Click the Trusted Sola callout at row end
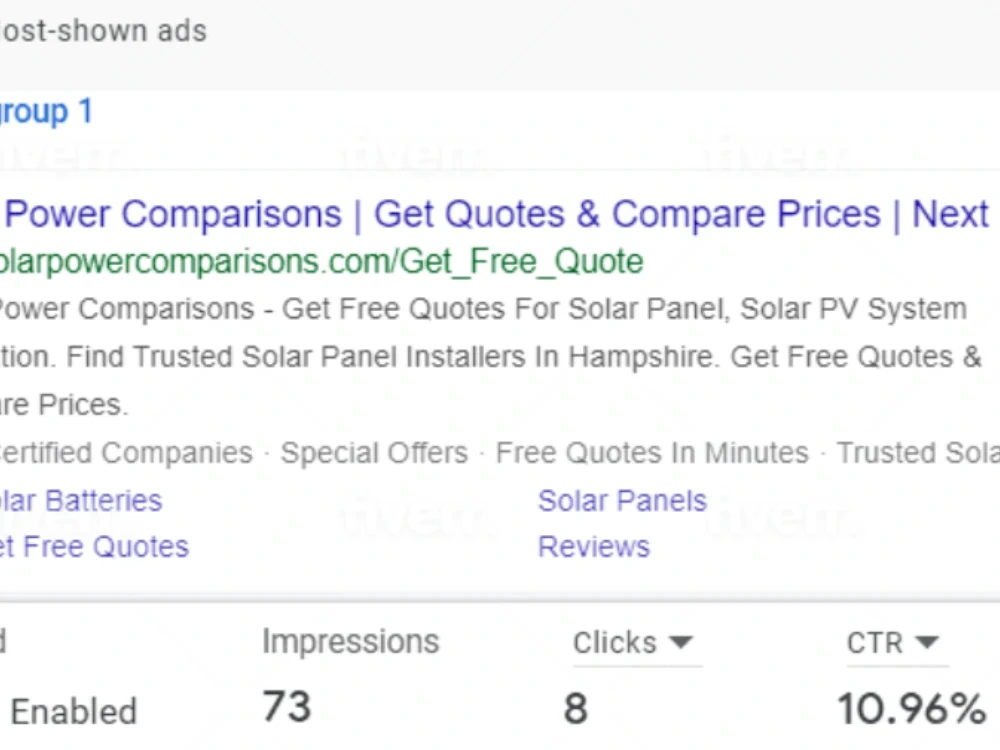This screenshot has width=1000, height=750. (x=918, y=453)
